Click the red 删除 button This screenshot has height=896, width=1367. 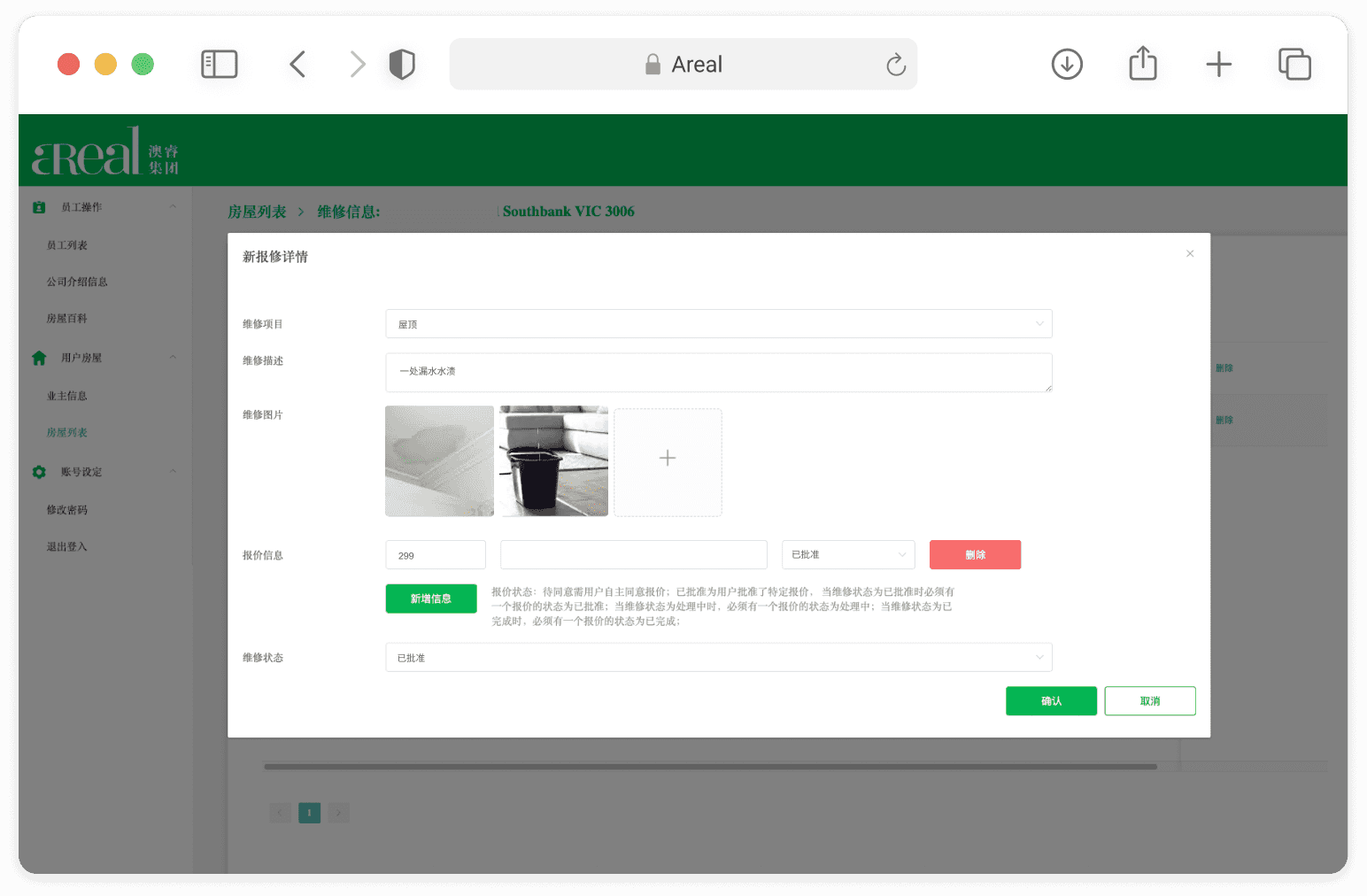click(x=975, y=555)
